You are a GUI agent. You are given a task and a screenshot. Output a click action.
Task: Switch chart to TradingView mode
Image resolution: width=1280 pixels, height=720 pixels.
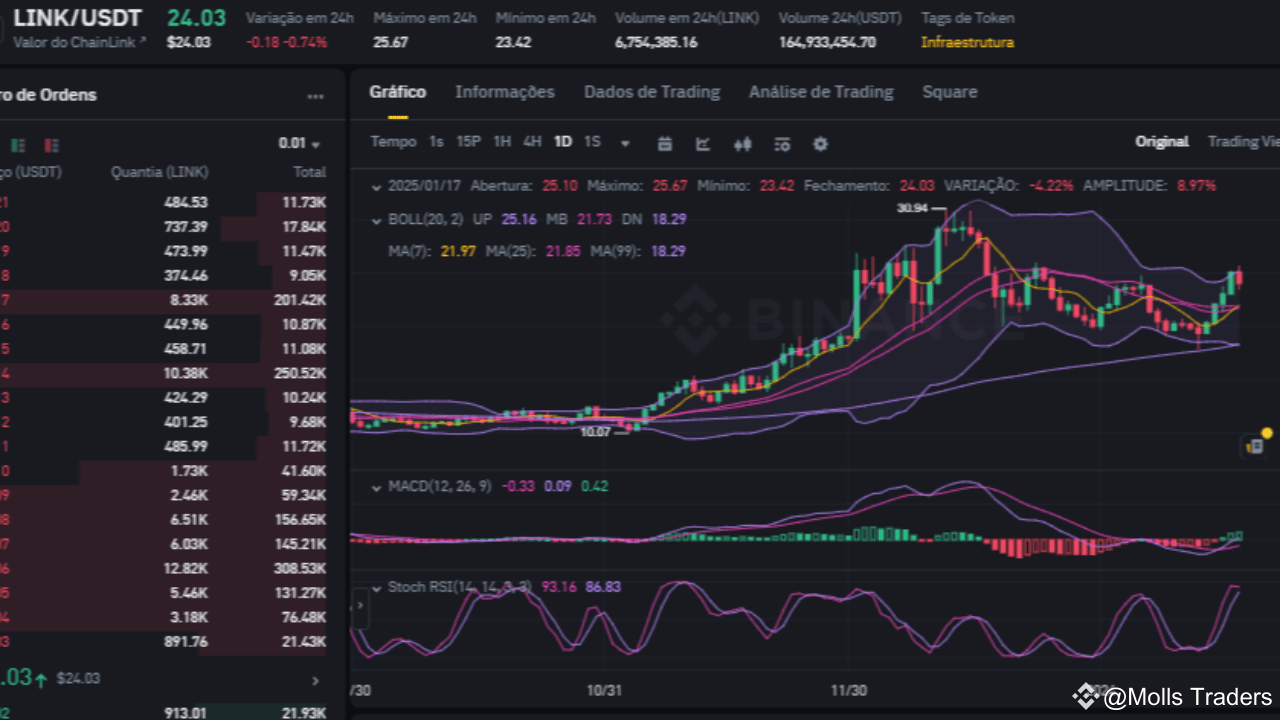tap(1243, 141)
